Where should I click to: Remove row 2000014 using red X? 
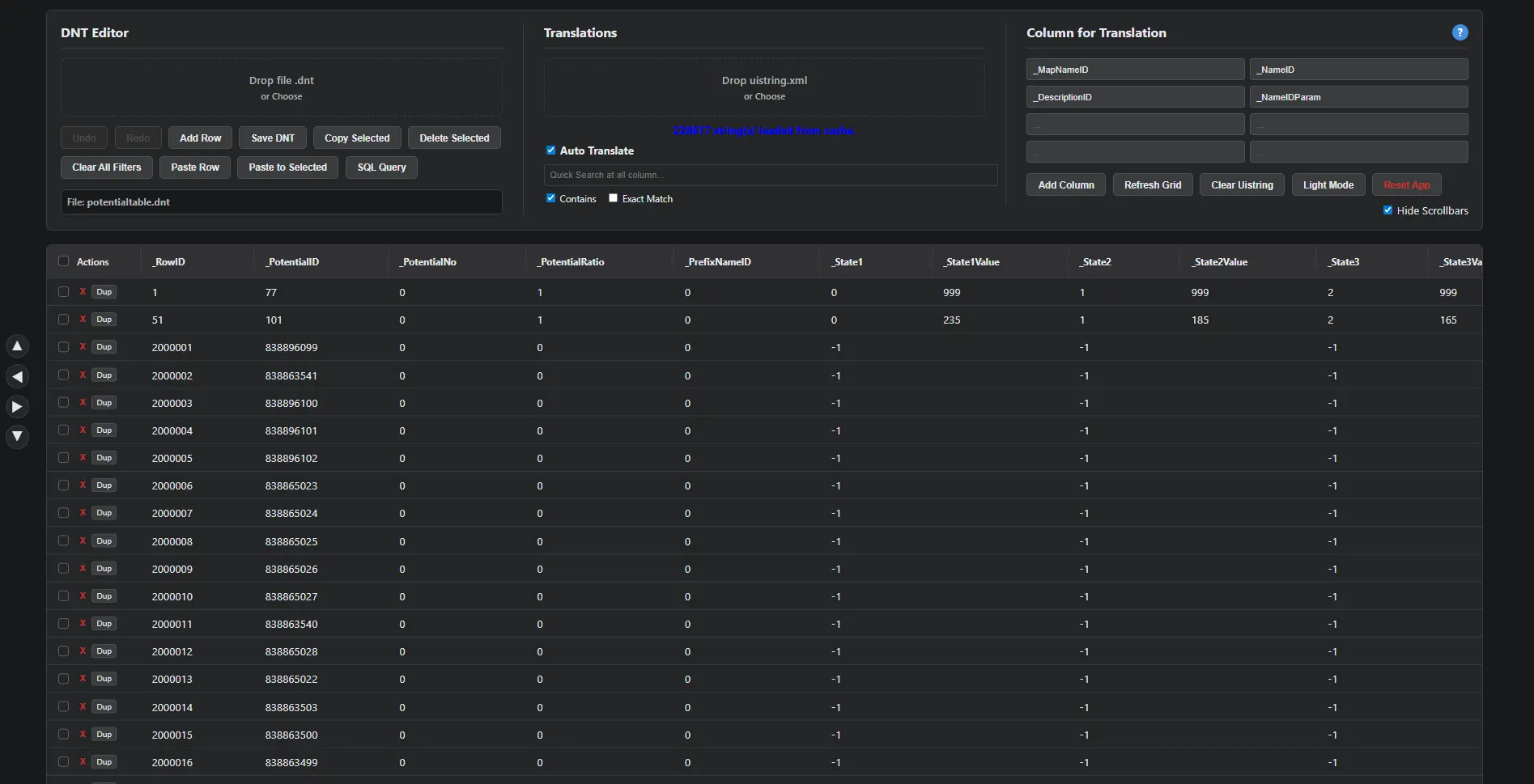83,707
